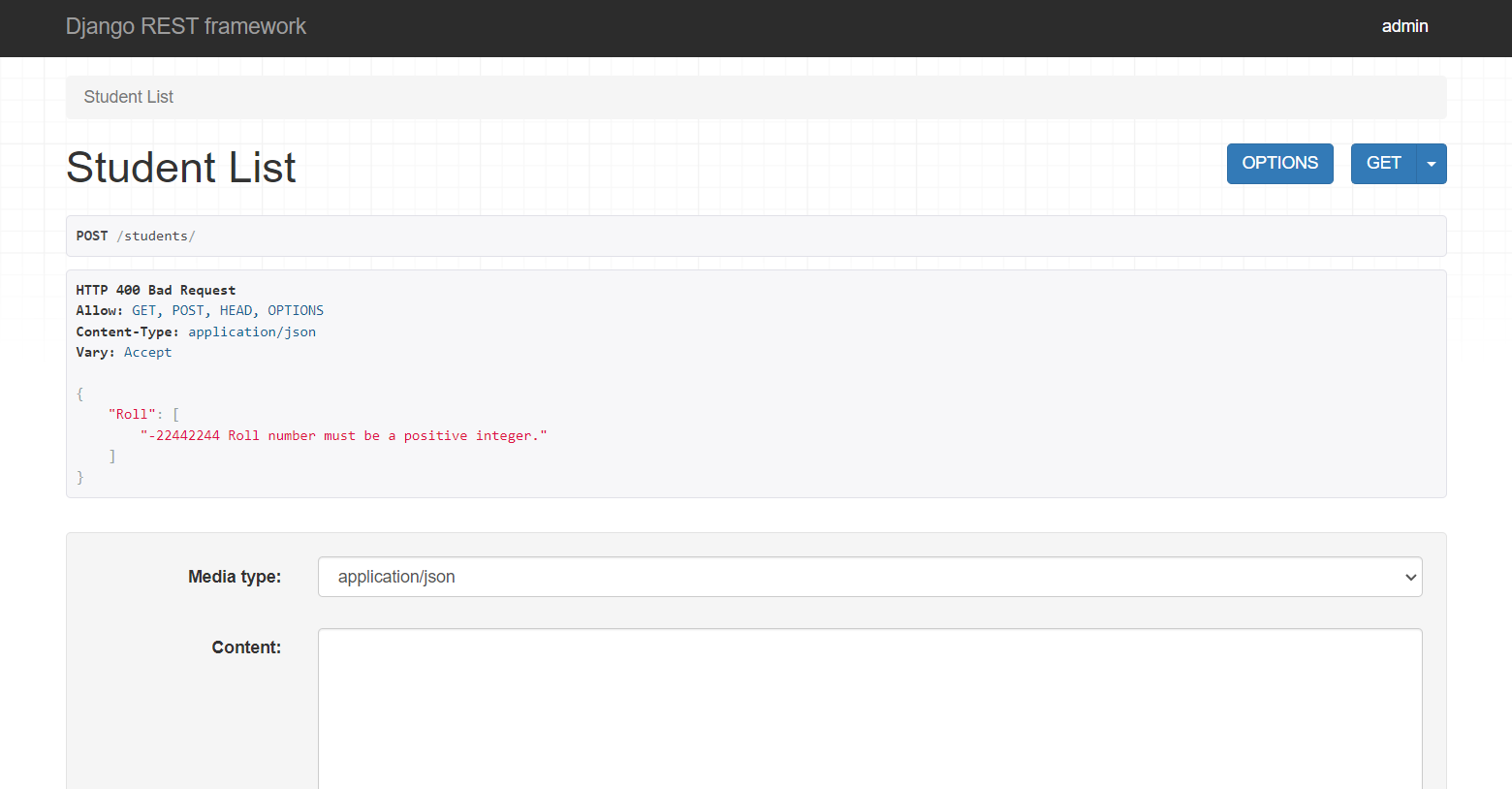Click the POST /students/ request line
This screenshot has width=1512, height=789.
coord(136,237)
